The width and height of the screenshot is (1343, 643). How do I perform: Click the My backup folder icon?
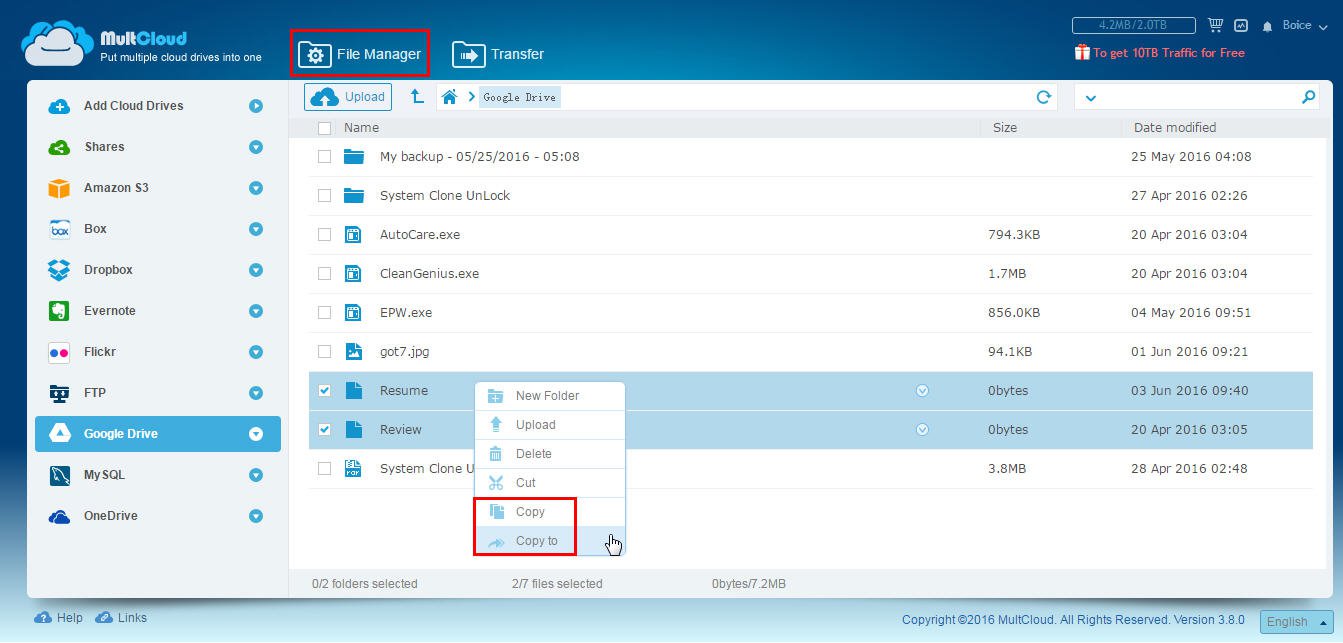pyautogui.click(x=353, y=156)
